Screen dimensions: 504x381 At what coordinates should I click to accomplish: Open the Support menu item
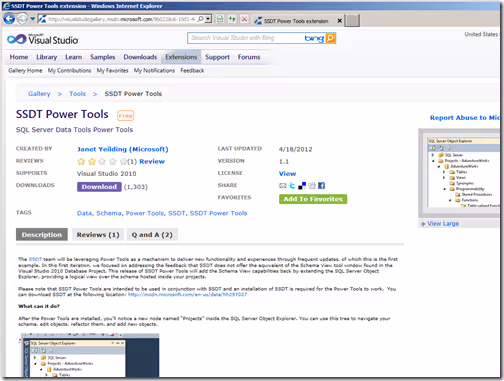[217, 57]
